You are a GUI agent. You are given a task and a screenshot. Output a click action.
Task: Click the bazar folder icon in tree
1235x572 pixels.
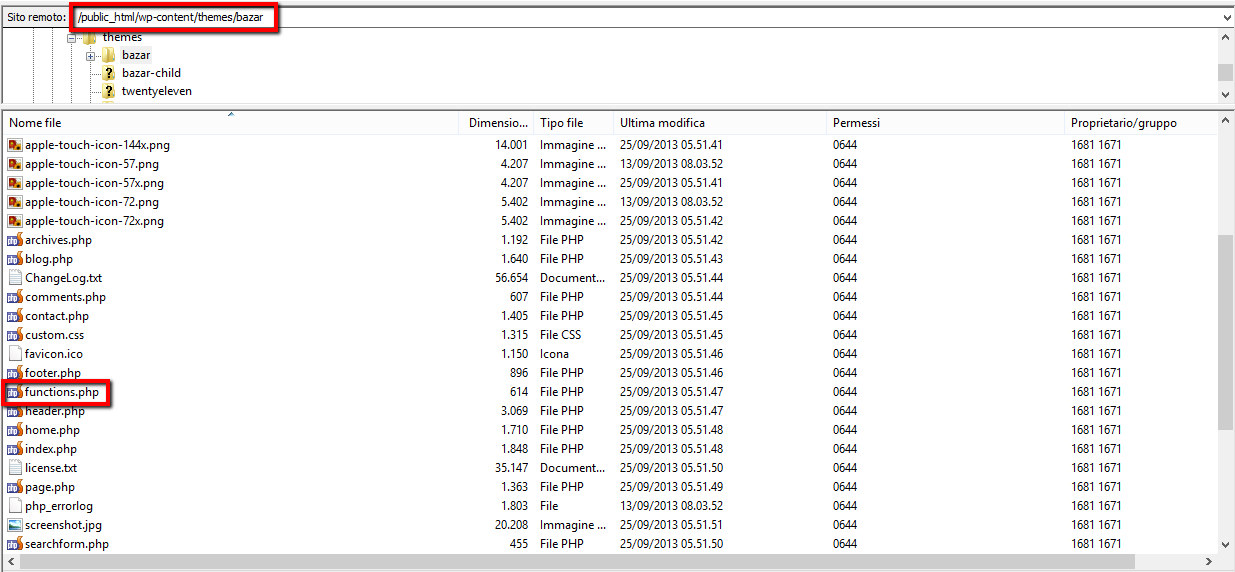point(109,55)
